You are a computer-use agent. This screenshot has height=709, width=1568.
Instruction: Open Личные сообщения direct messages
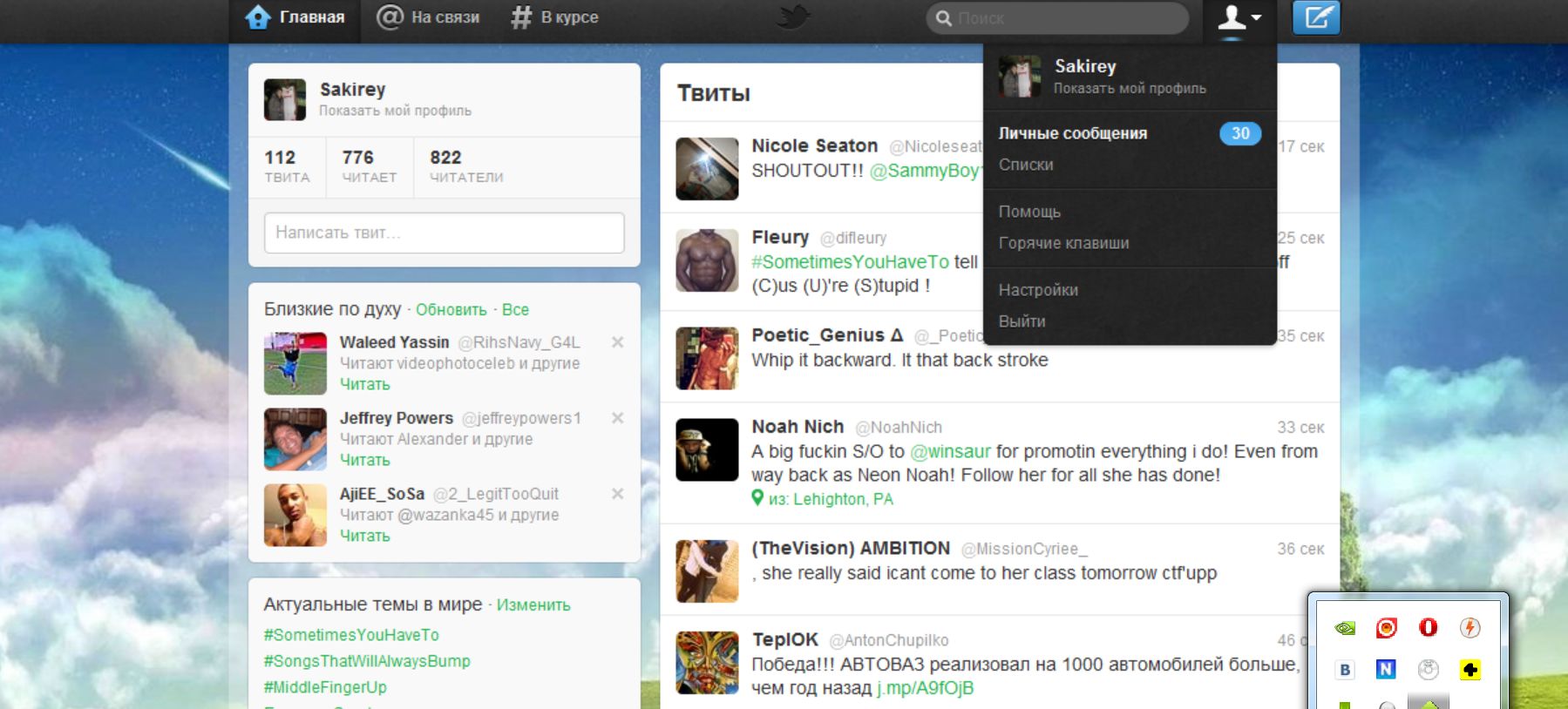pos(1073,133)
